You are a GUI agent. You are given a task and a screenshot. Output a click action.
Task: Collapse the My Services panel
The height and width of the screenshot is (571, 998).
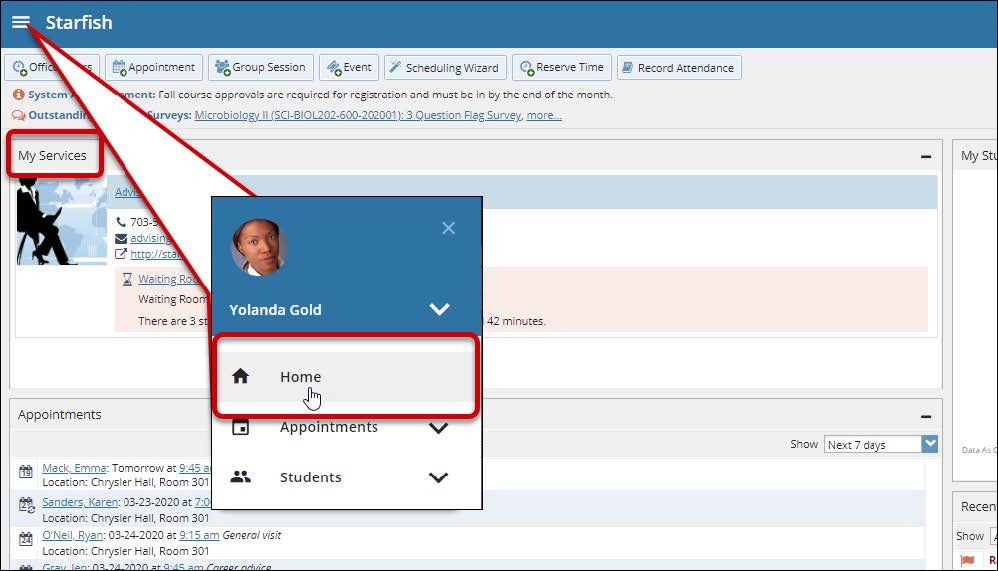926,156
